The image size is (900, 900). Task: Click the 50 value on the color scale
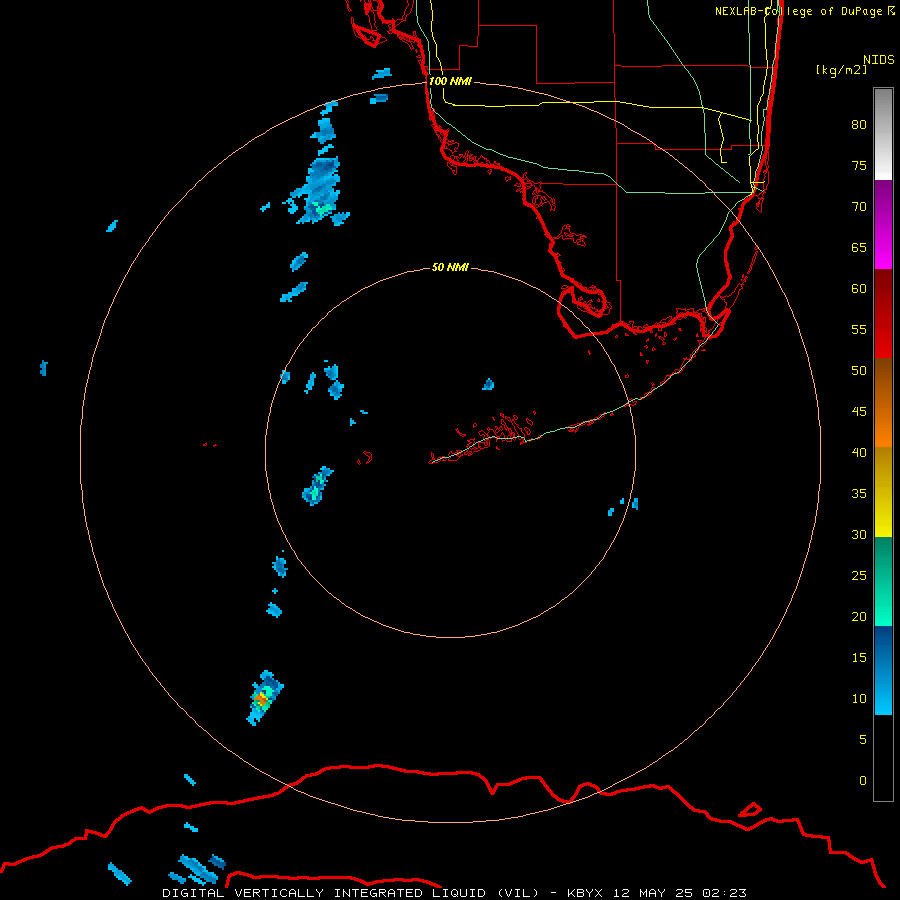859,370
